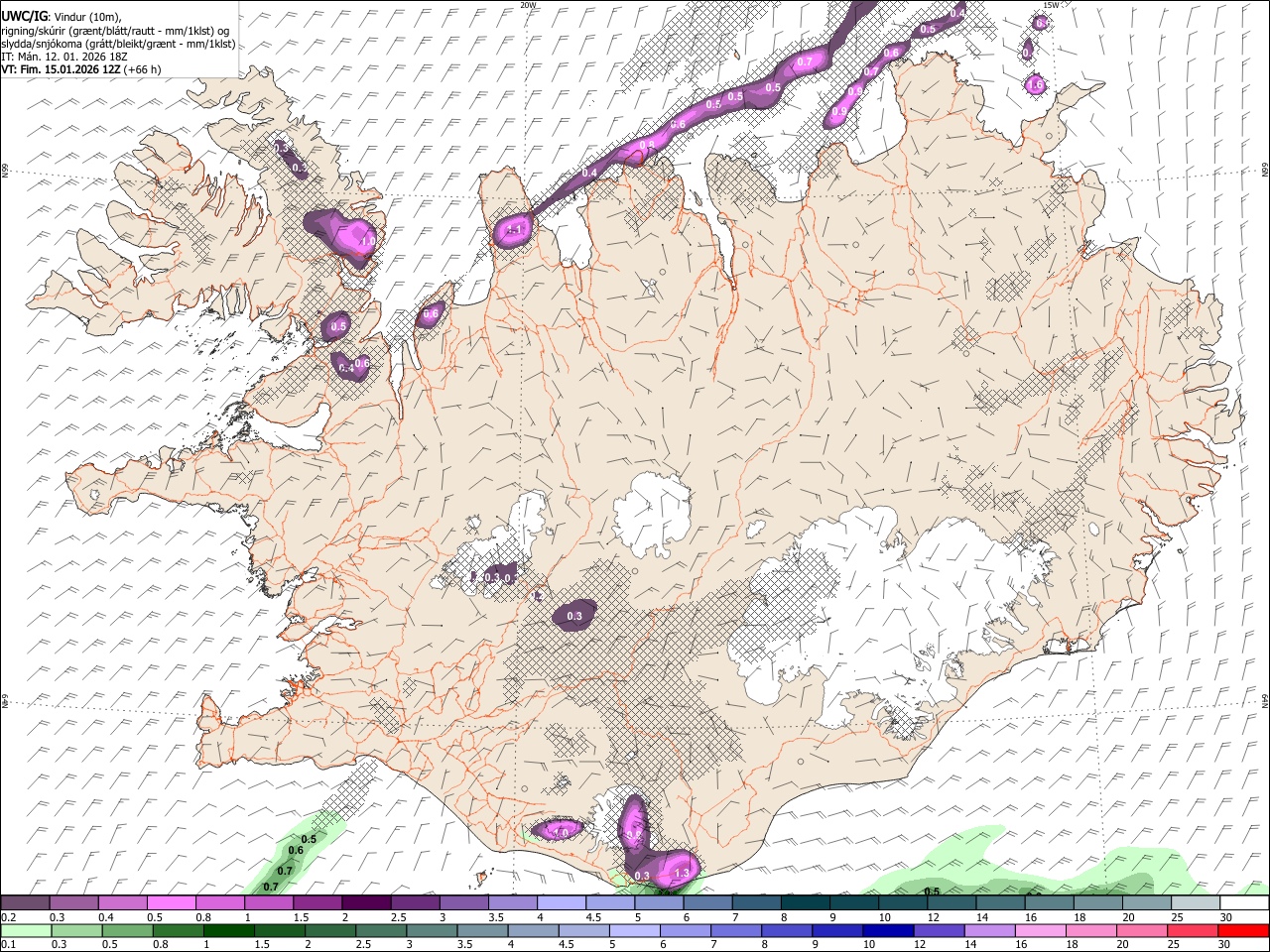The width and height of the screenshot is (1270, 952).
Task: Click the '1.6' precipitation value near the top right
Action: click(1035, 86)
